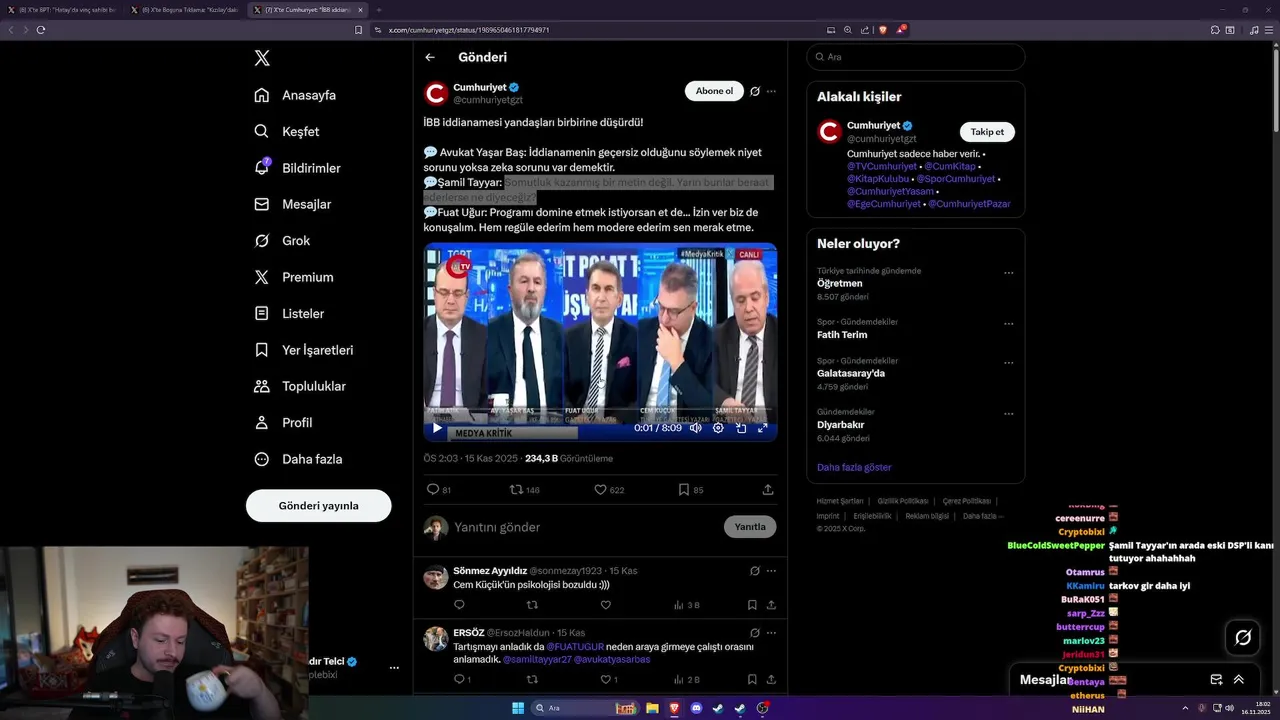Viewport: 1280px width, 720px height.
Task: Open the Gizlilik Politikası link
Action: [903, 501]
